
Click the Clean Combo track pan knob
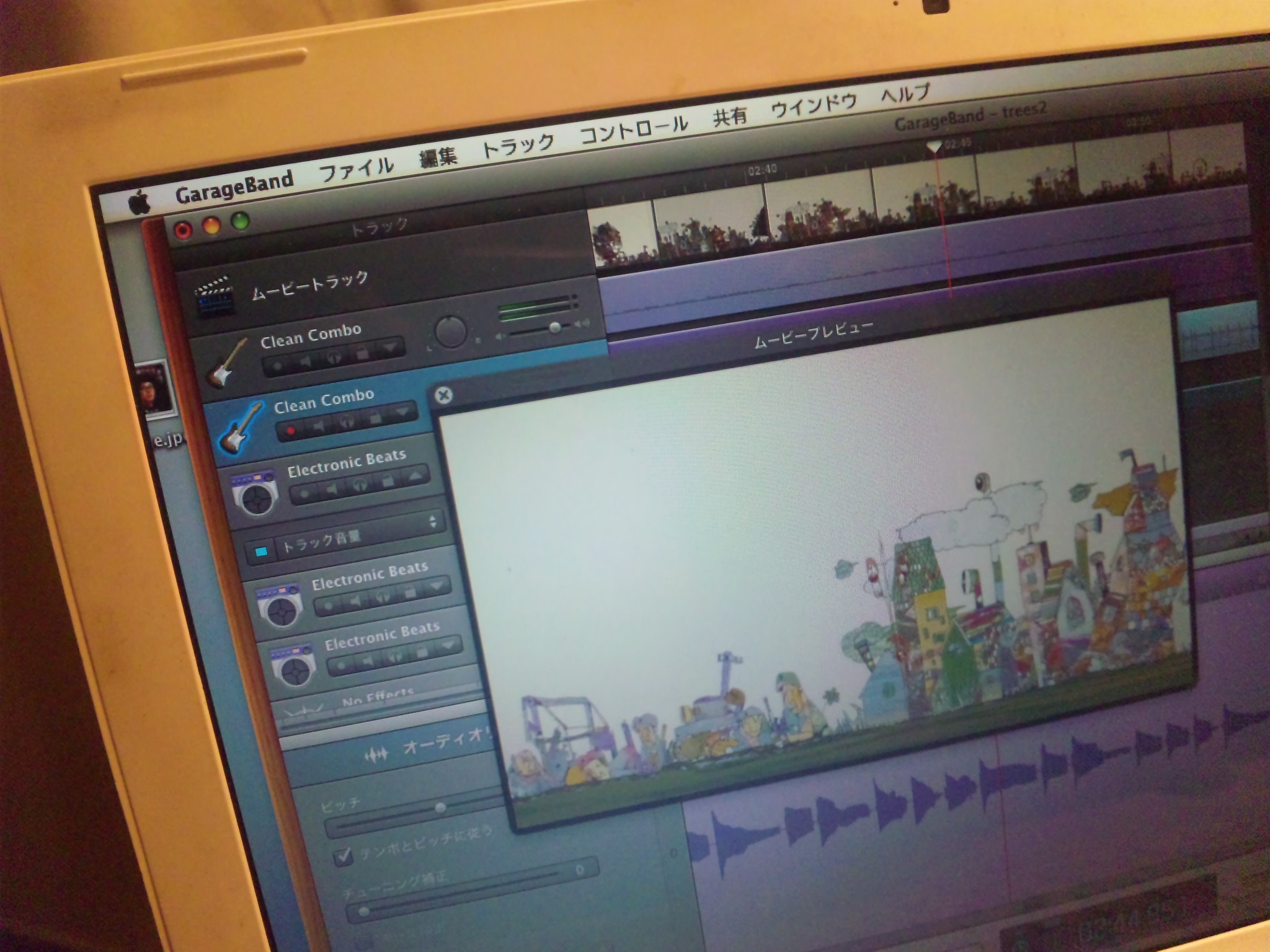[x=451, y=332]
